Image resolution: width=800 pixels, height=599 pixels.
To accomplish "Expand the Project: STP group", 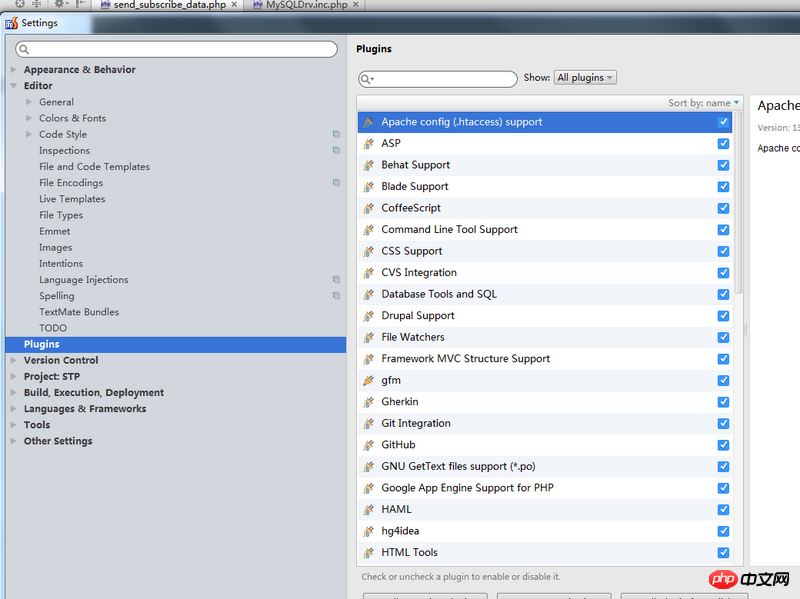I will (14, 377).
